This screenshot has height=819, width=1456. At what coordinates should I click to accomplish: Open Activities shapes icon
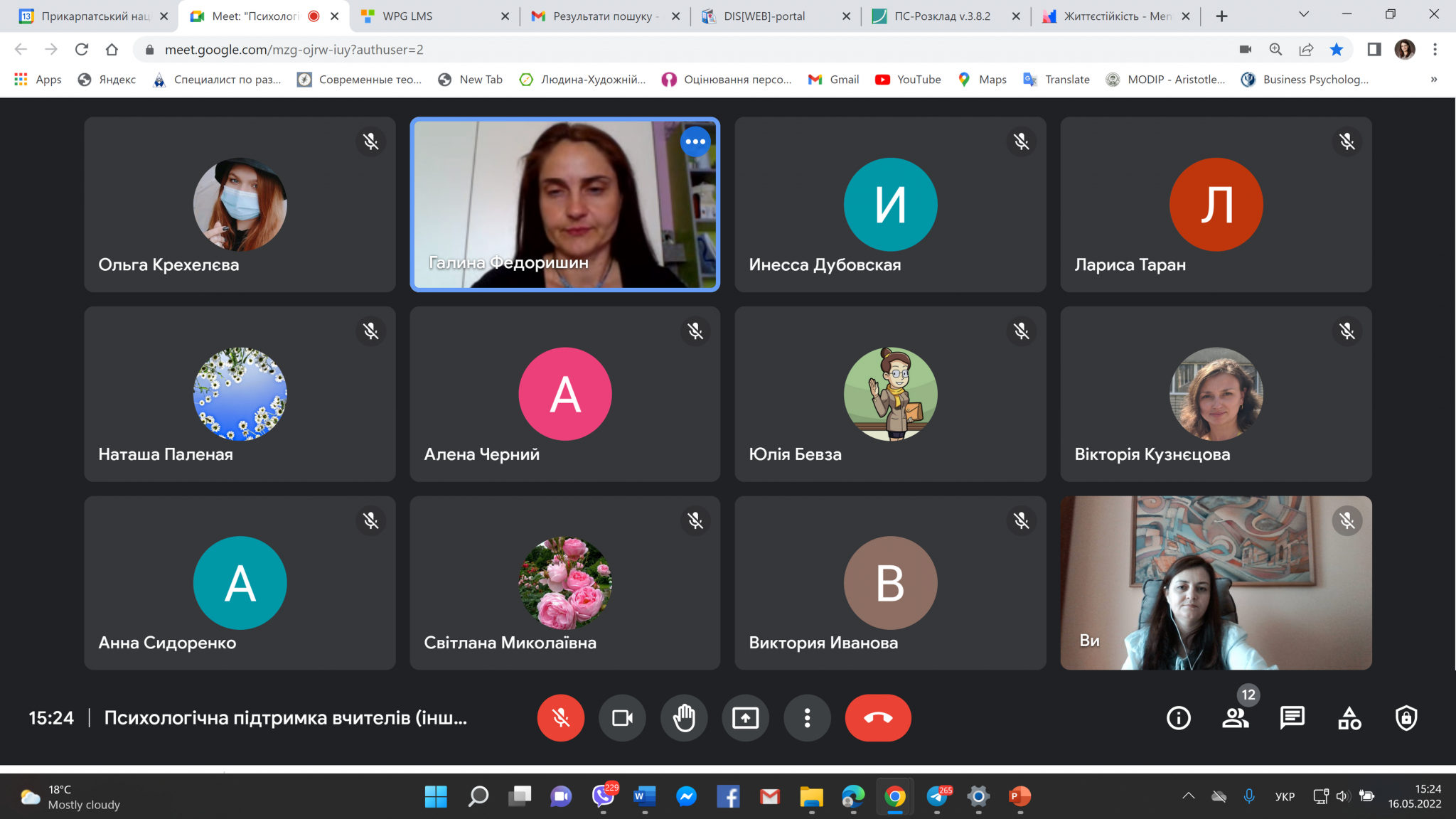point(1349,718)
